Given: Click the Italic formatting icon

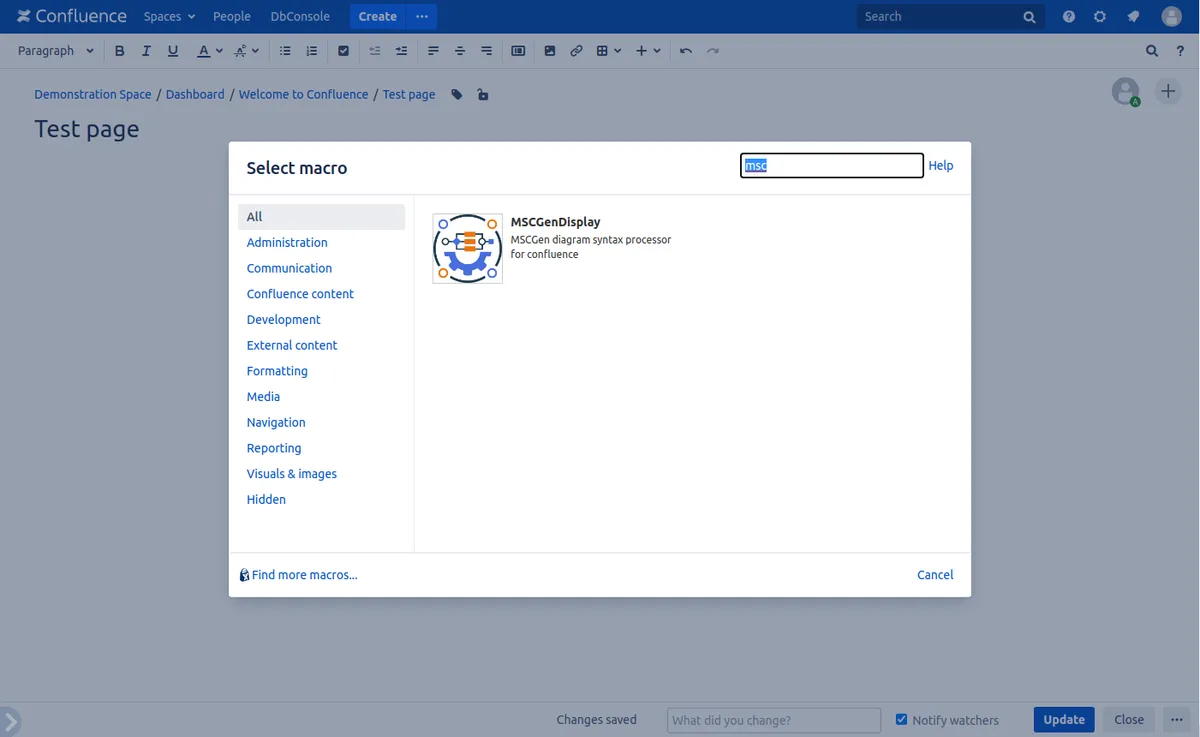Looking at the screenshot, I should [x=146, y=51].
